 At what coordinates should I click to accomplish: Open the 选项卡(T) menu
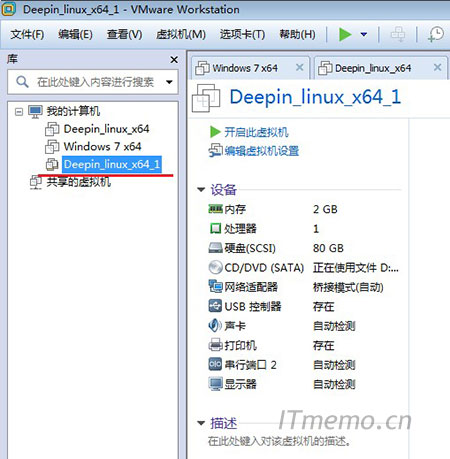click(242, 34)
